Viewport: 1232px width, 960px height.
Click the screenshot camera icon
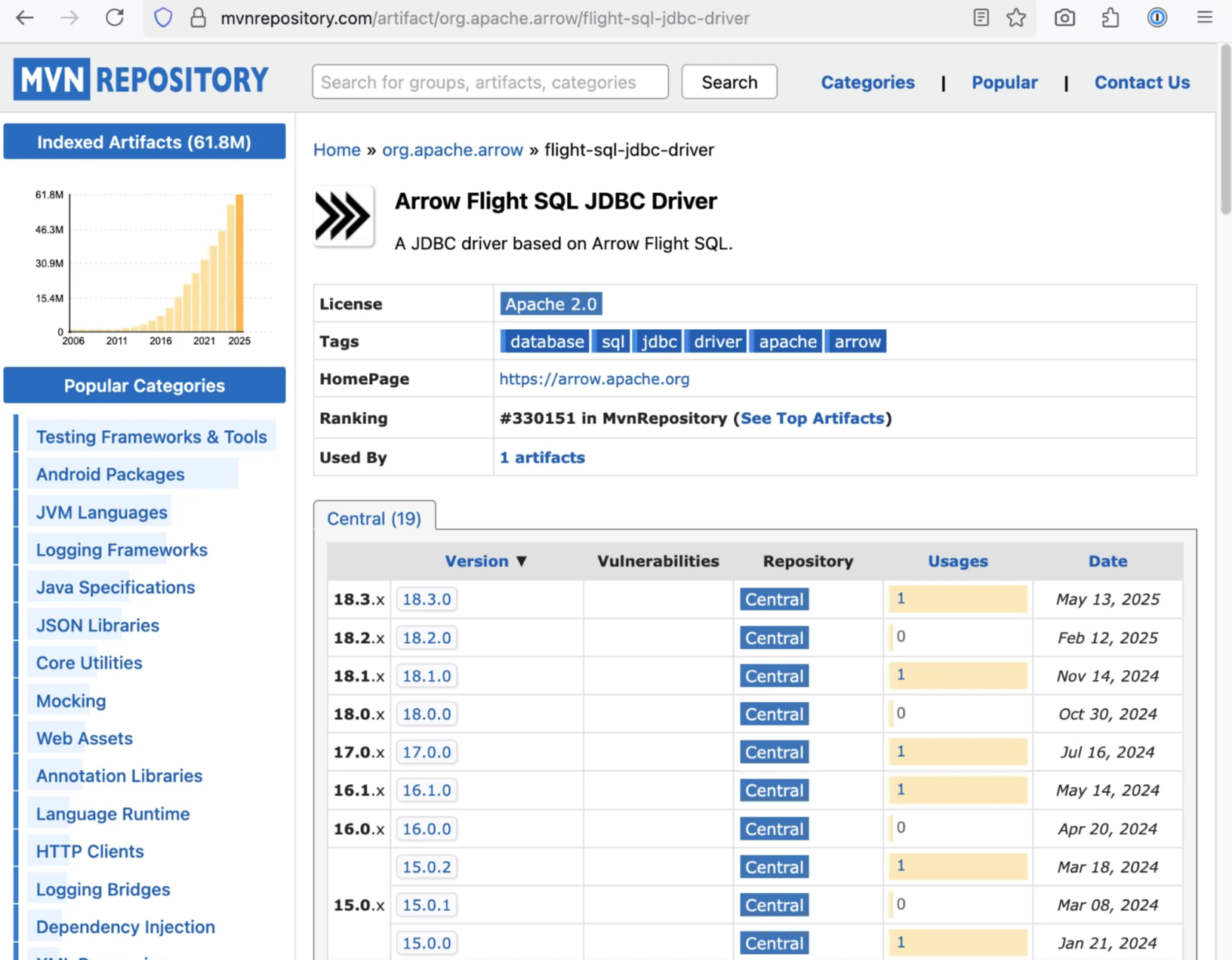pyautogui.click(x=1064, y=18)
